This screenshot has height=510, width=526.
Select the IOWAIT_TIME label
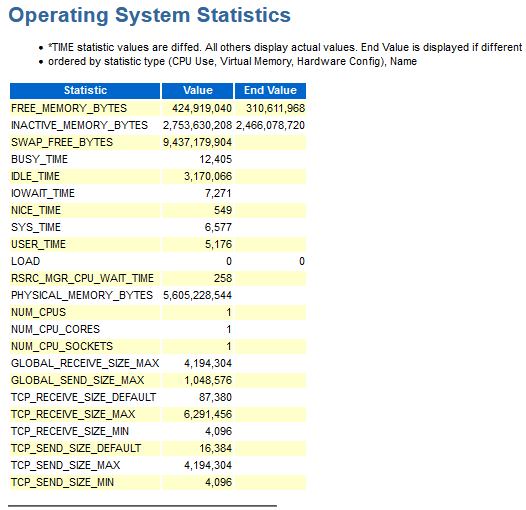tap(43, 193)
